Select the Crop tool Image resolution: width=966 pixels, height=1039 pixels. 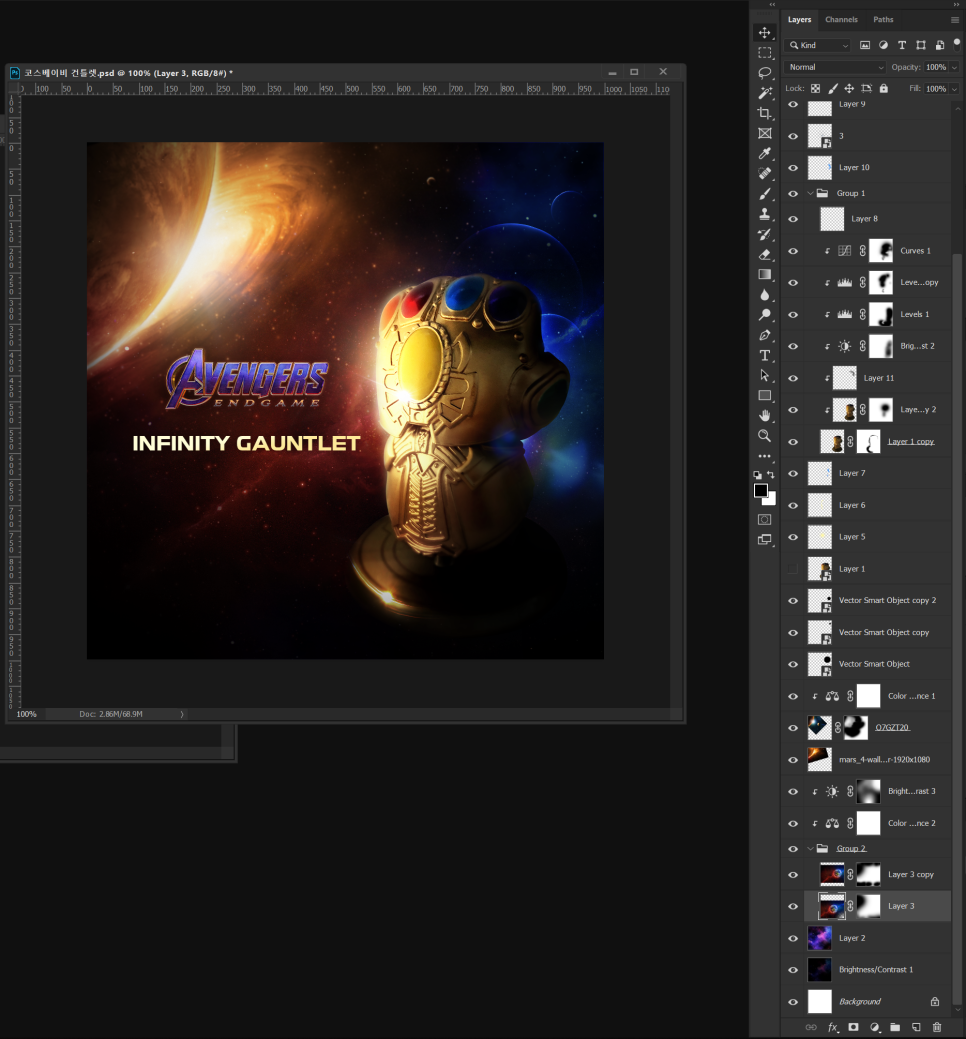point(765,113)
